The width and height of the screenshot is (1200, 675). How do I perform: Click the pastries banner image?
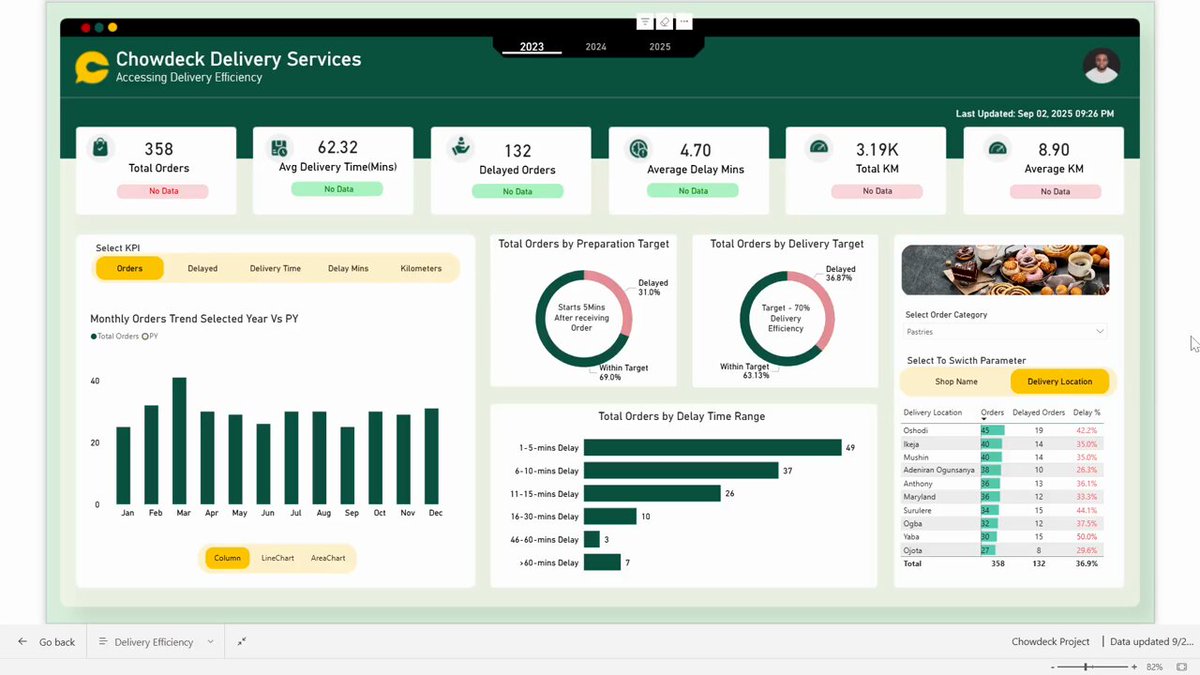click(1005, 270)
